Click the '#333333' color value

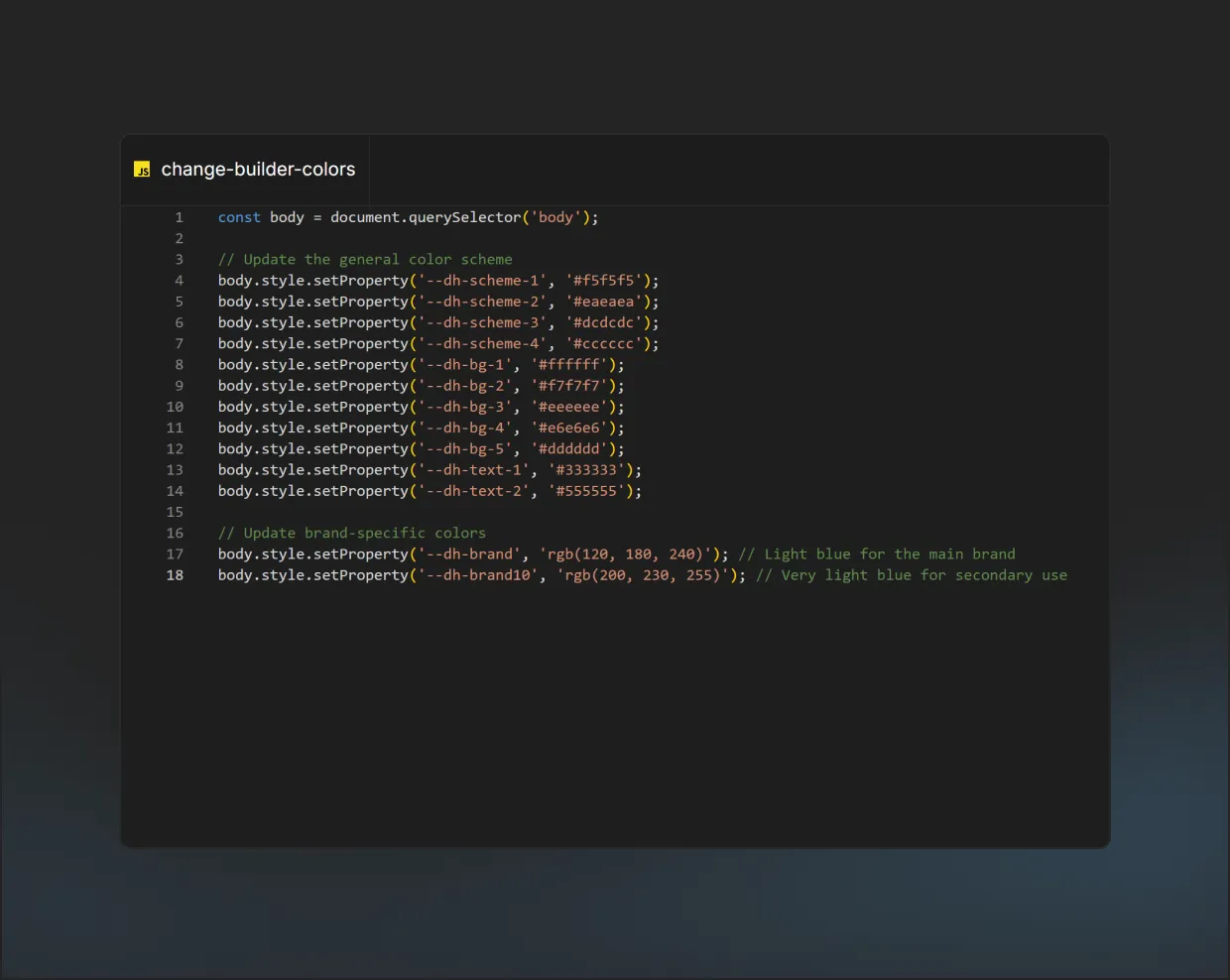tap(586, 470)
